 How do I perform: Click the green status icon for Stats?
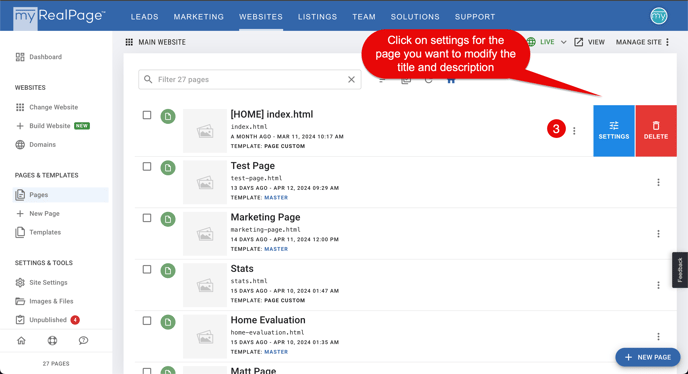click(x=168, y=270)
